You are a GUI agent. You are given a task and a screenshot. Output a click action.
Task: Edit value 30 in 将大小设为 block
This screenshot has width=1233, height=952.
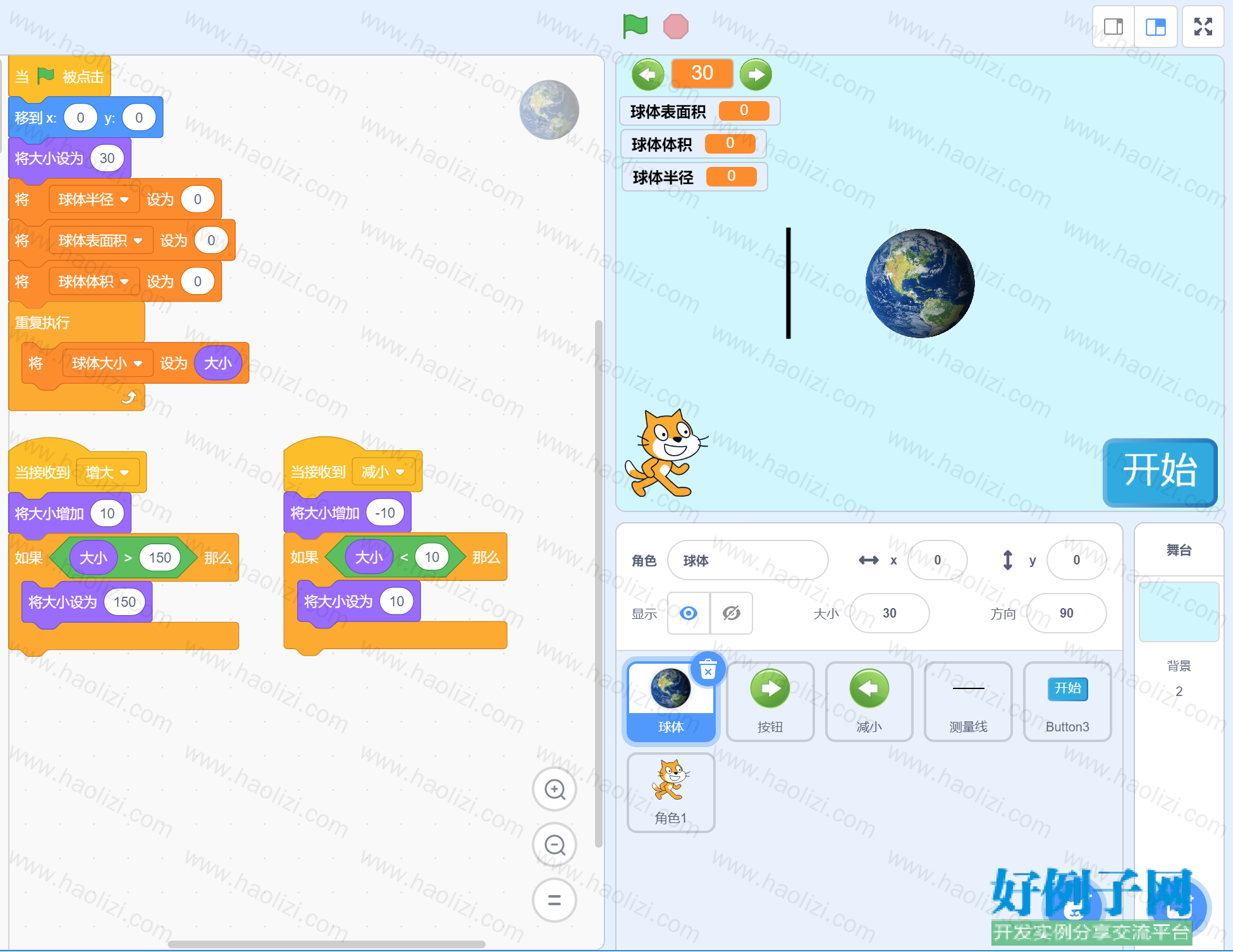point(107,158)
